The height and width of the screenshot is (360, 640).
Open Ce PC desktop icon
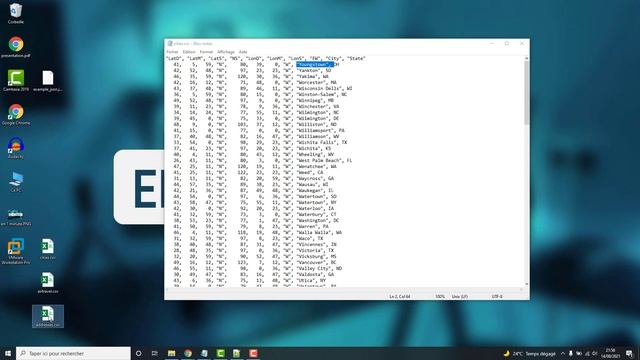[x=16, y=182]
